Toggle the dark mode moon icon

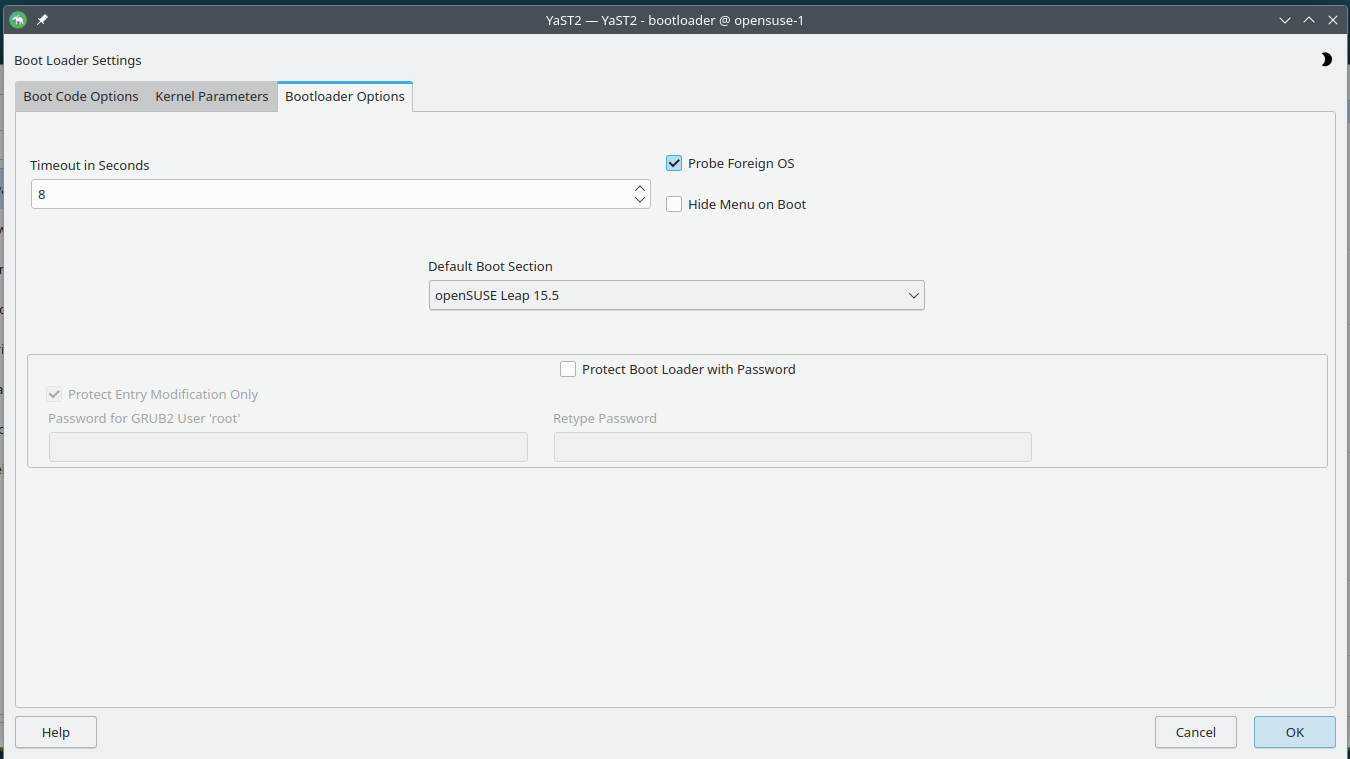[1326, 60]
